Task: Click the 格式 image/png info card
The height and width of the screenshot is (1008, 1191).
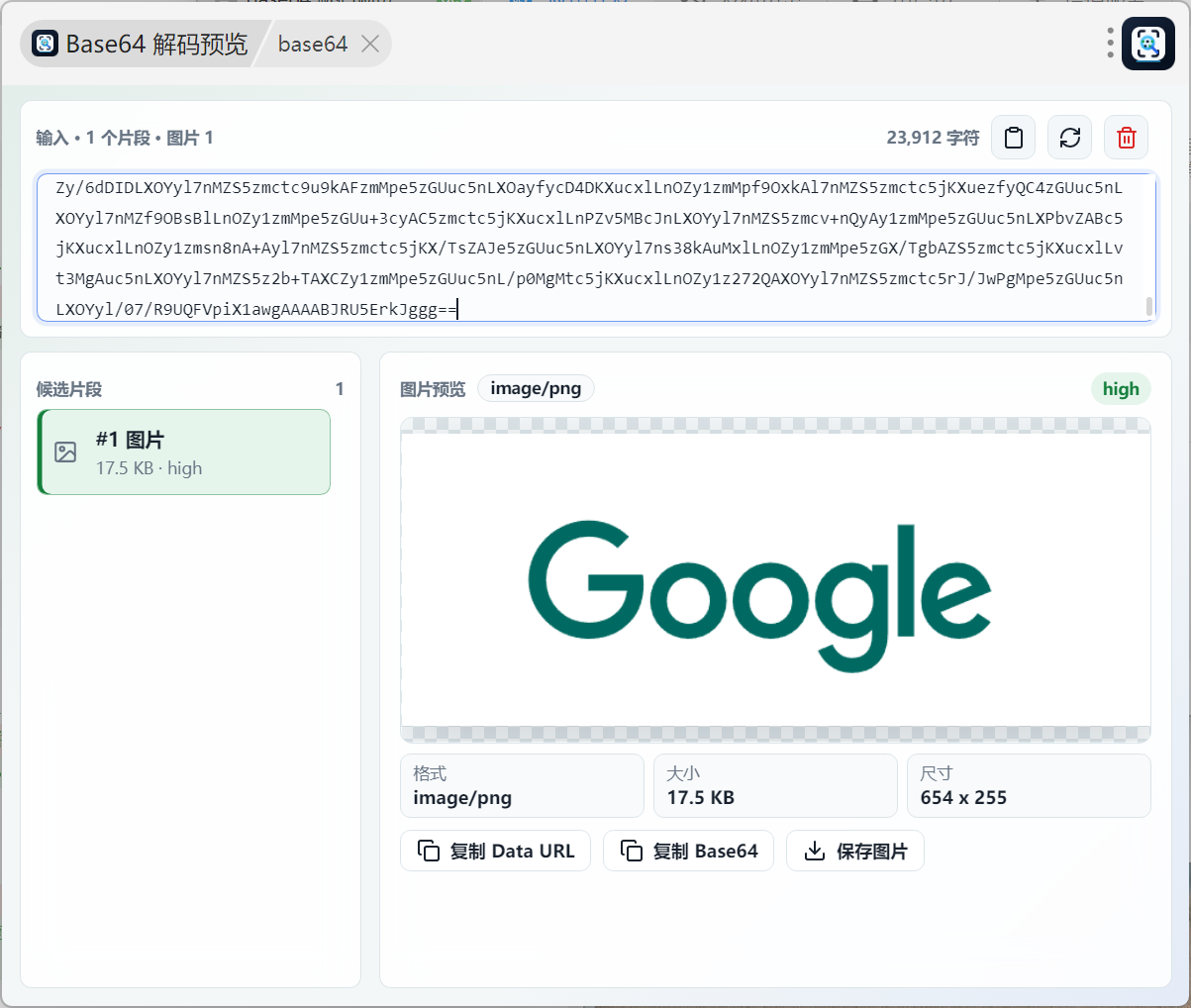Action: tap(523, 786)
